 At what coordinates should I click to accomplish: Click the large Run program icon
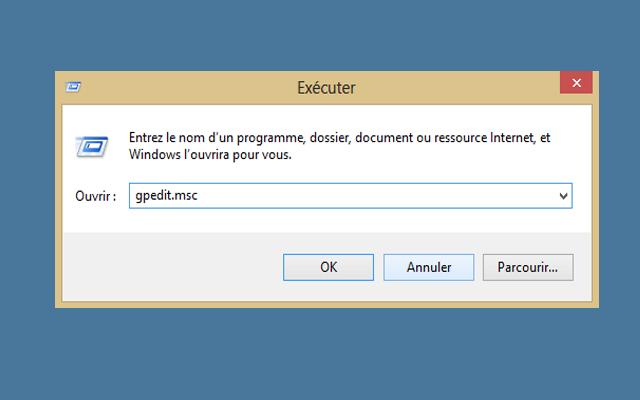(x=91, y=147)
